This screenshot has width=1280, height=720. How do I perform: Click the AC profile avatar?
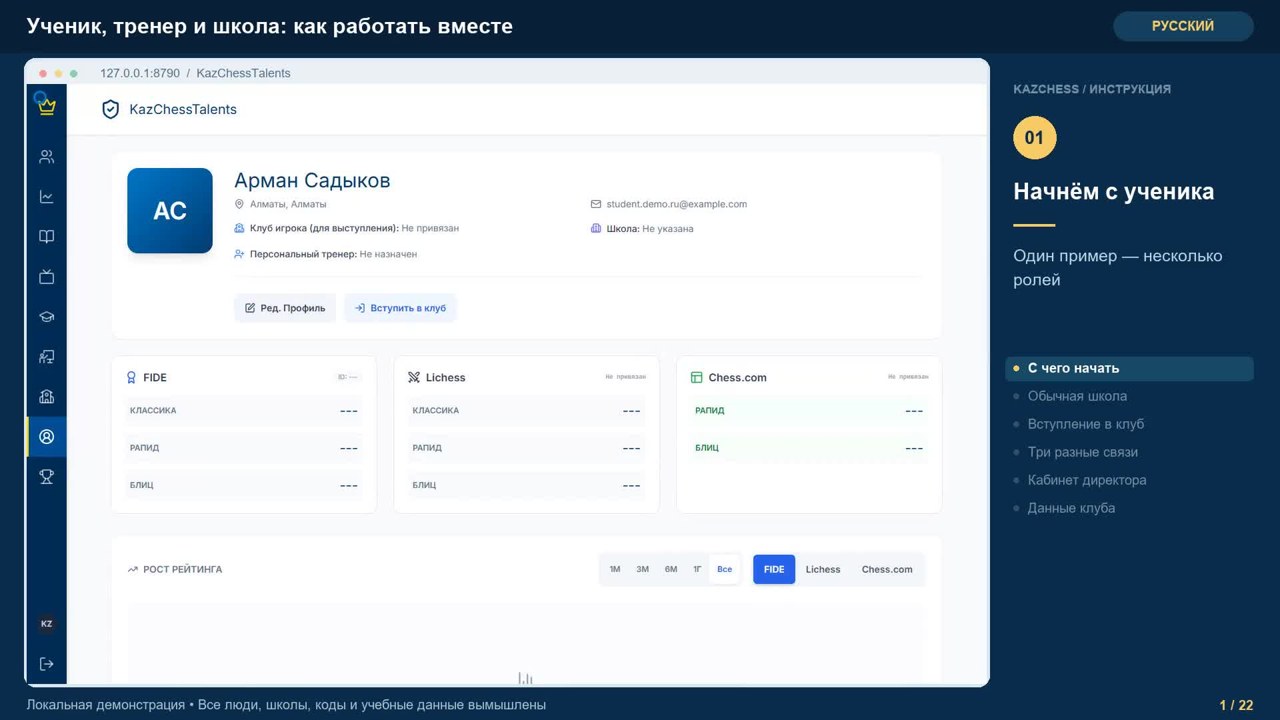[170, 210]
